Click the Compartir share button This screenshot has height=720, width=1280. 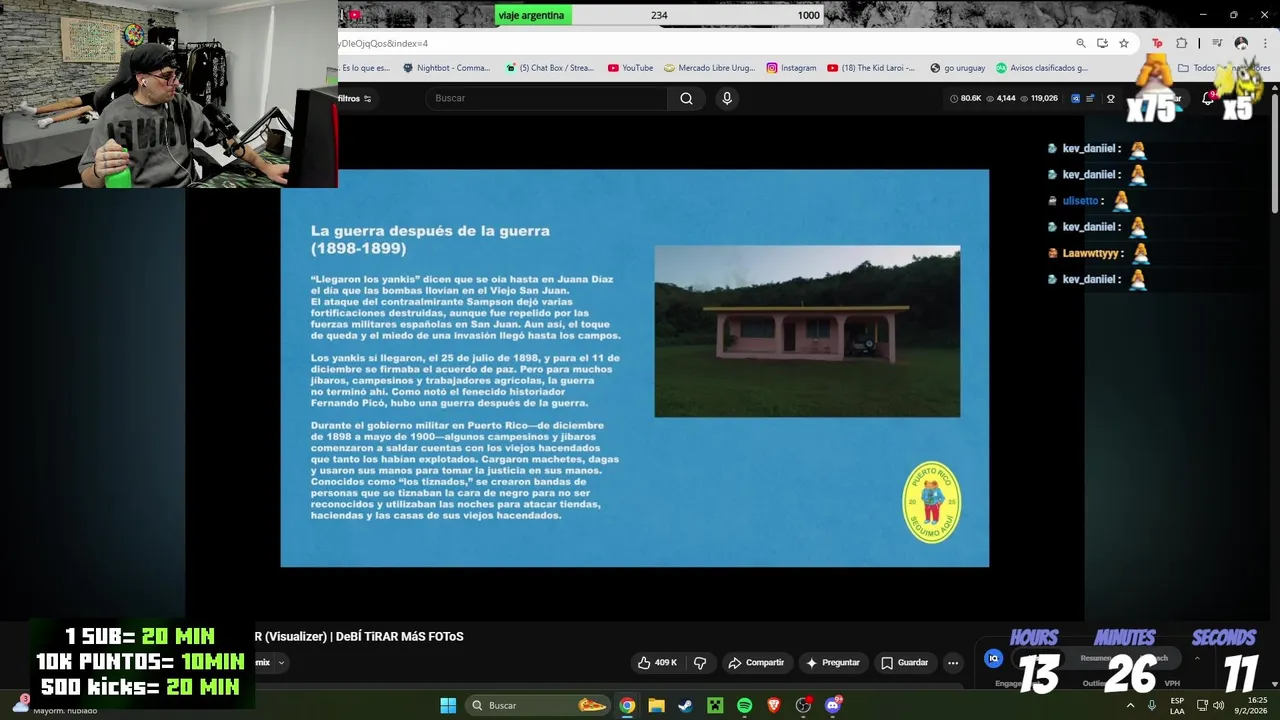click(x=756, y=662)
